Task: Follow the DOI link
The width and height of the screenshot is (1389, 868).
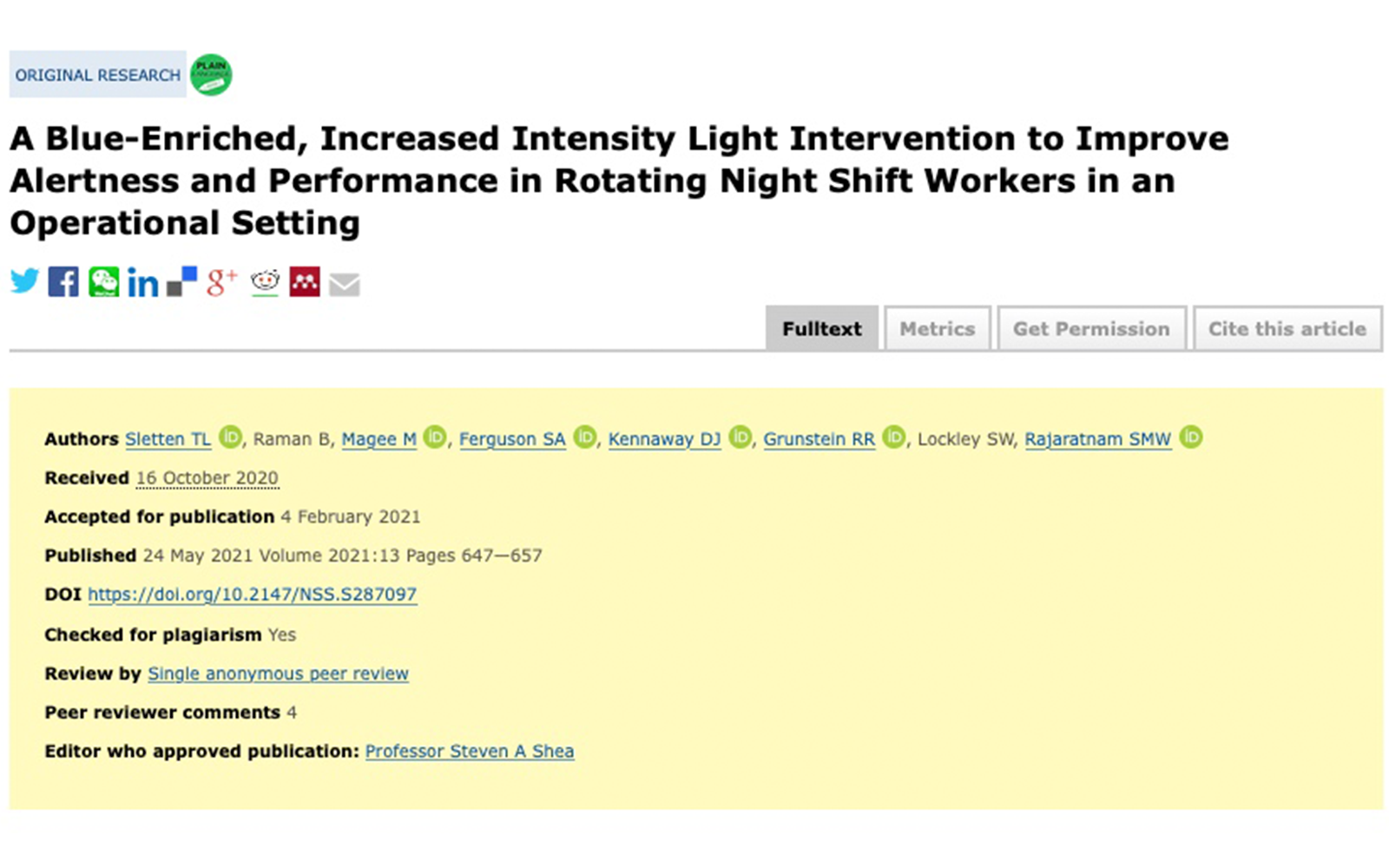Action: tap(251, 595)
